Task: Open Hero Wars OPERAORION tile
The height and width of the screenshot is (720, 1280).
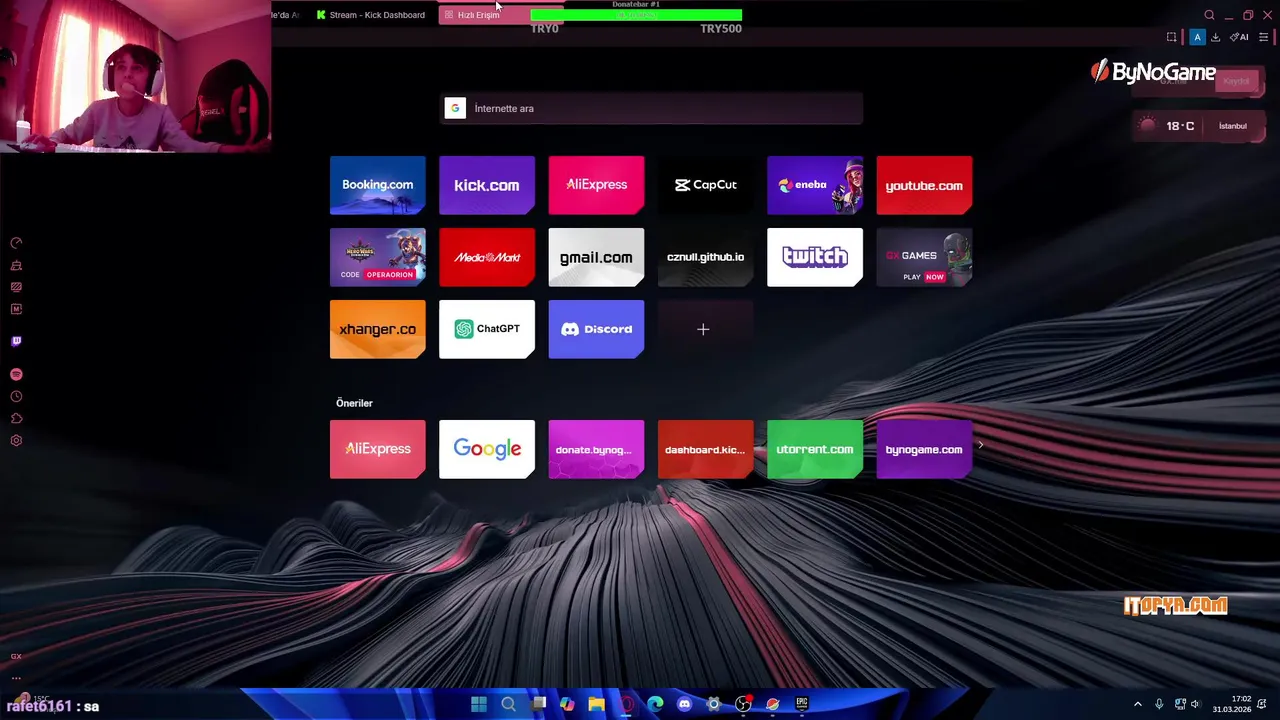Action: point(377,257)
